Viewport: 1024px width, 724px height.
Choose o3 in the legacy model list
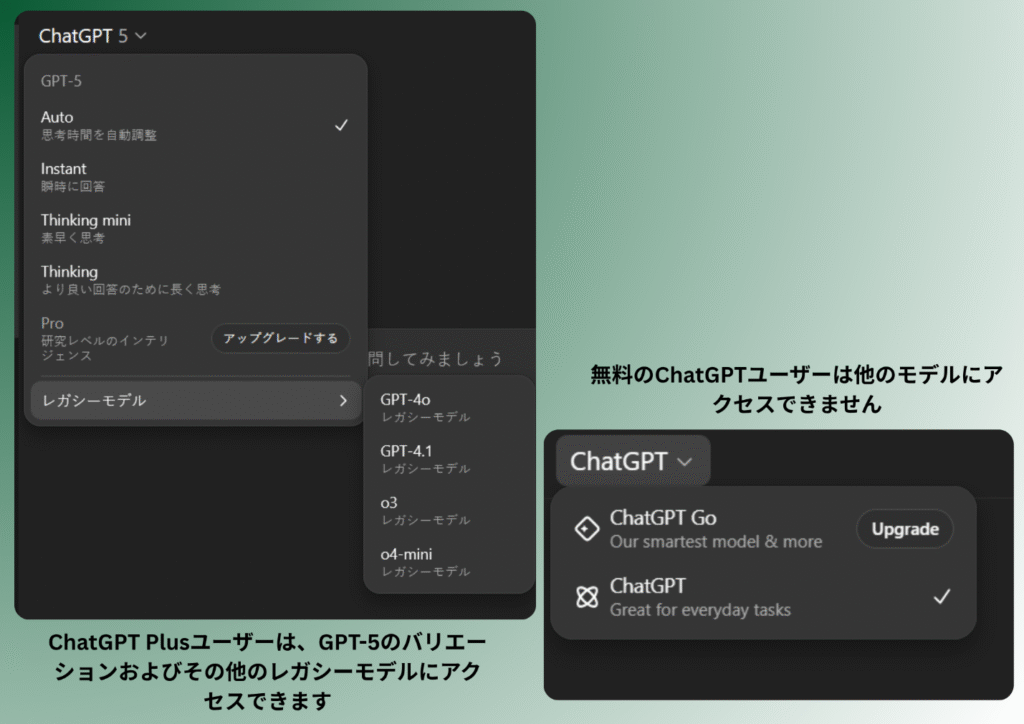440,510
